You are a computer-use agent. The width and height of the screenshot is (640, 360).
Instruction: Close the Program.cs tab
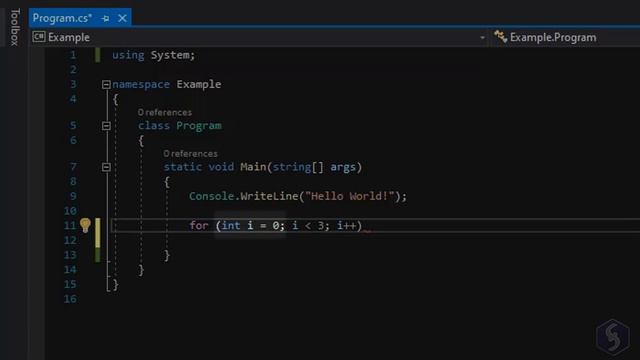(x=122, y=18)
